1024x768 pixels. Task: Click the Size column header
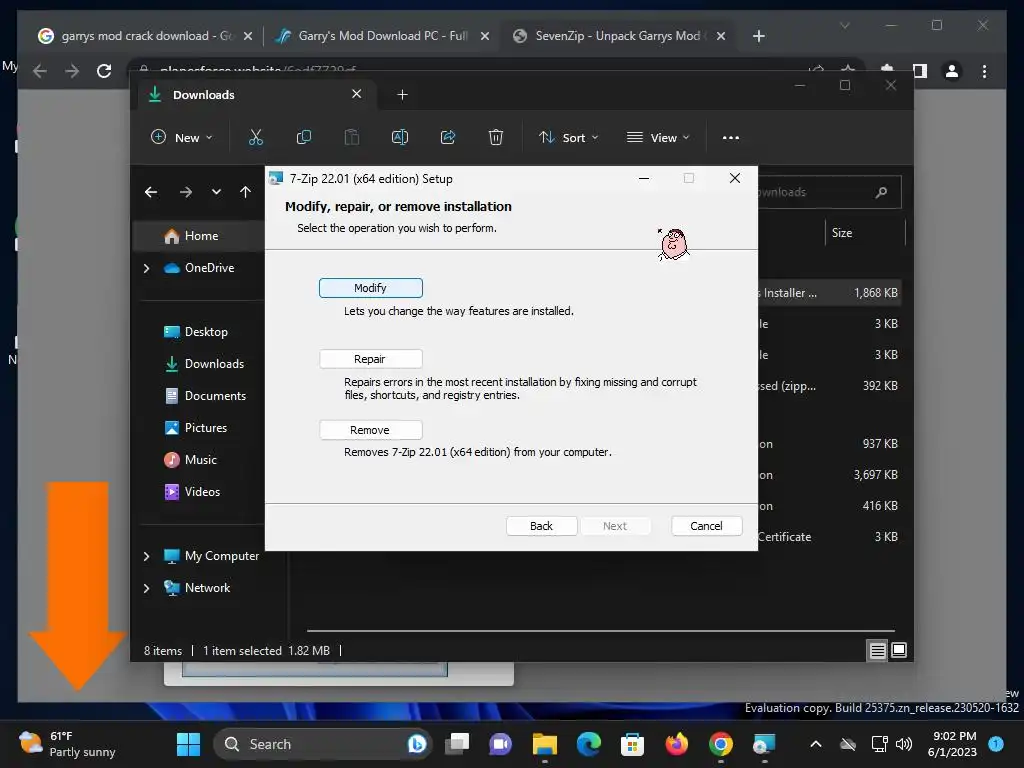[865, 233]
